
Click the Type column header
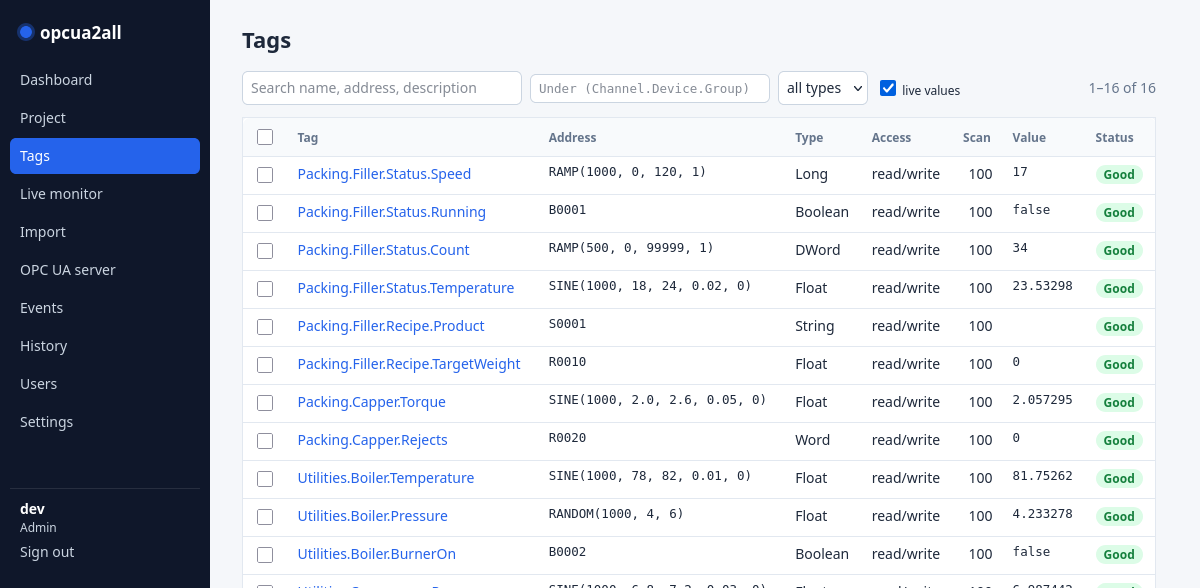point(809,138)
